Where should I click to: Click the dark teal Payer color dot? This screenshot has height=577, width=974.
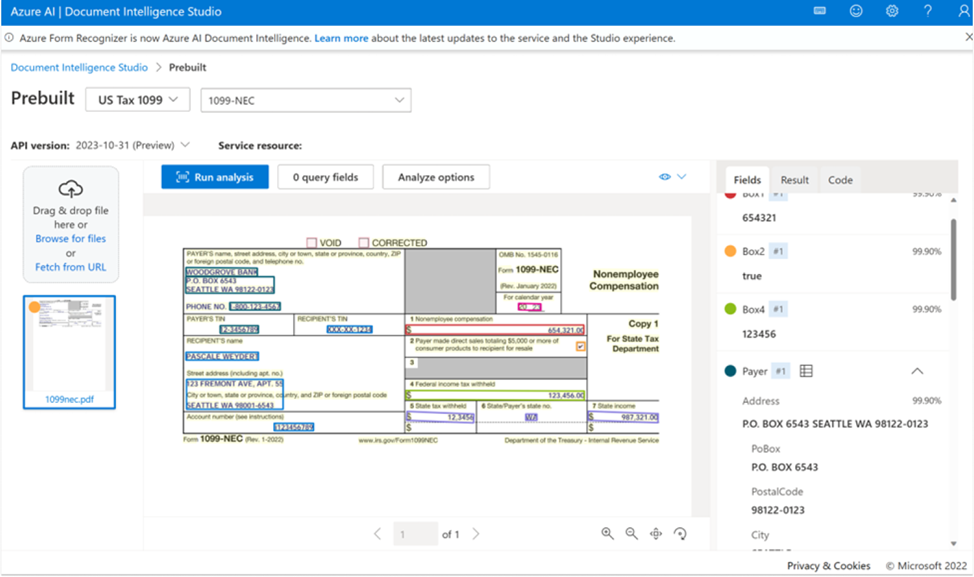730,371
